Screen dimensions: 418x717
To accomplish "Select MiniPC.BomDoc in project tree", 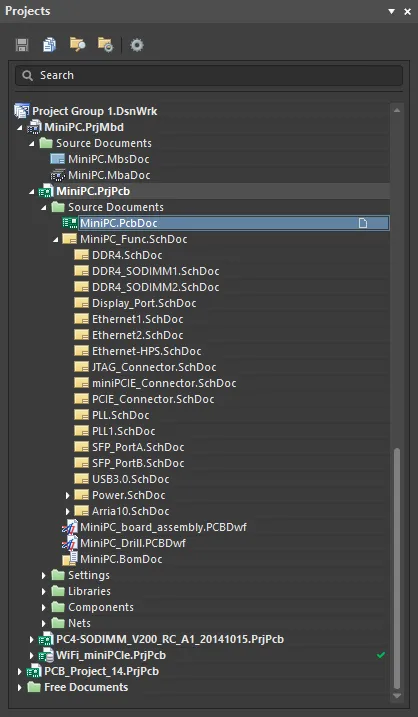I will 121,559.
